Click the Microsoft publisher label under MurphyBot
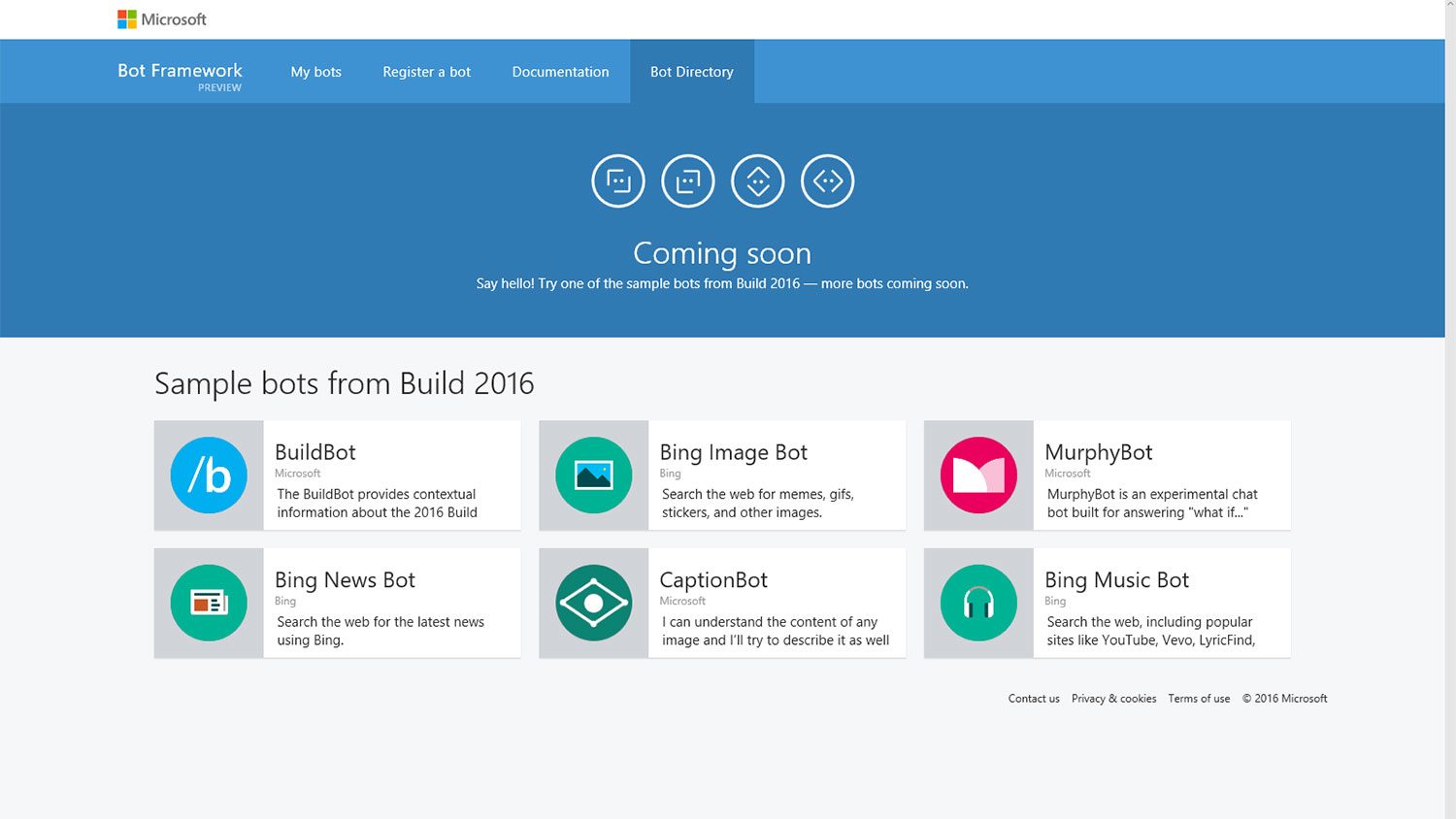 point(1068,474)
